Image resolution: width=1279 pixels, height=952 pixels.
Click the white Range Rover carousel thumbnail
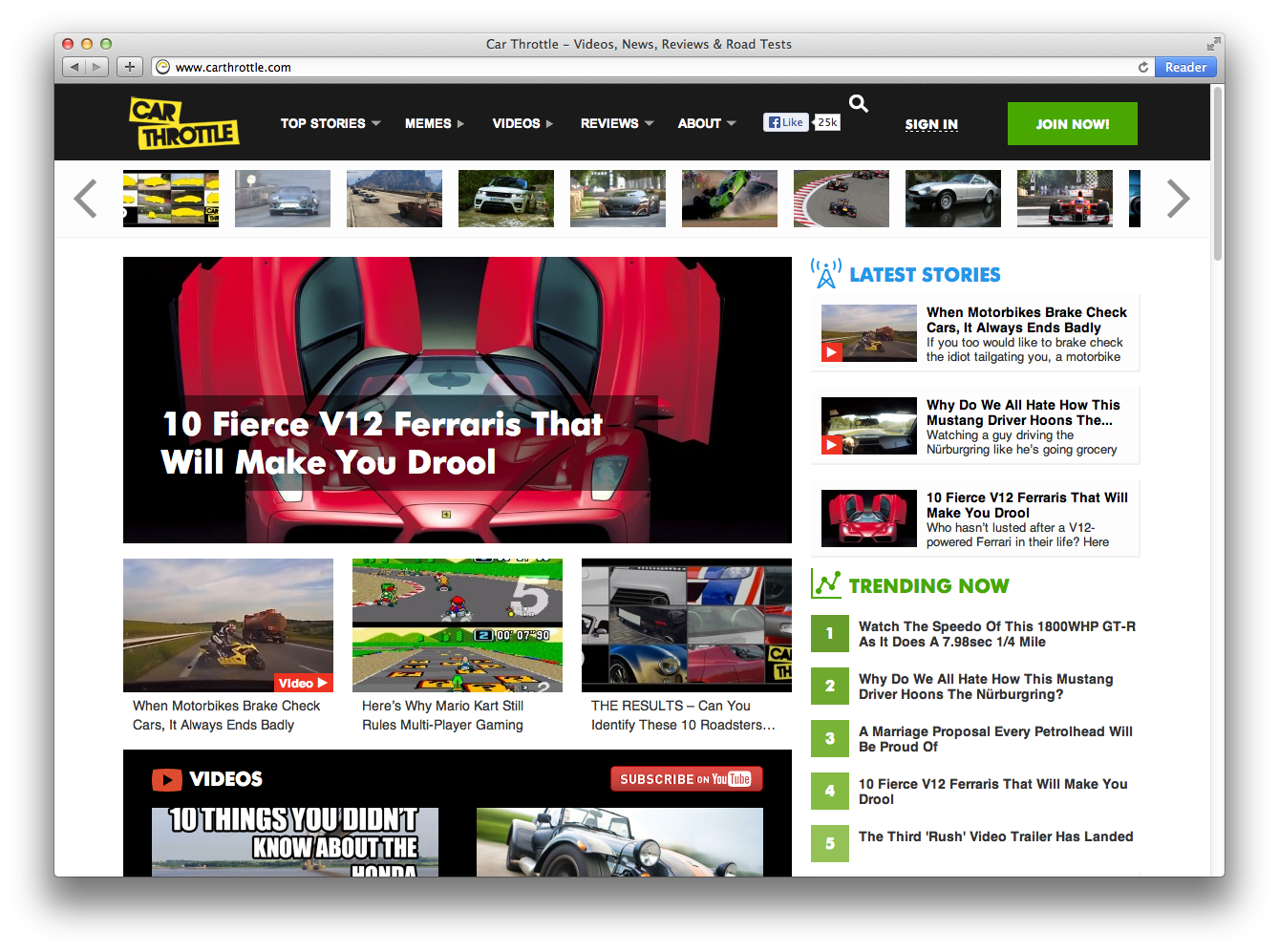[x=506, y=199]
